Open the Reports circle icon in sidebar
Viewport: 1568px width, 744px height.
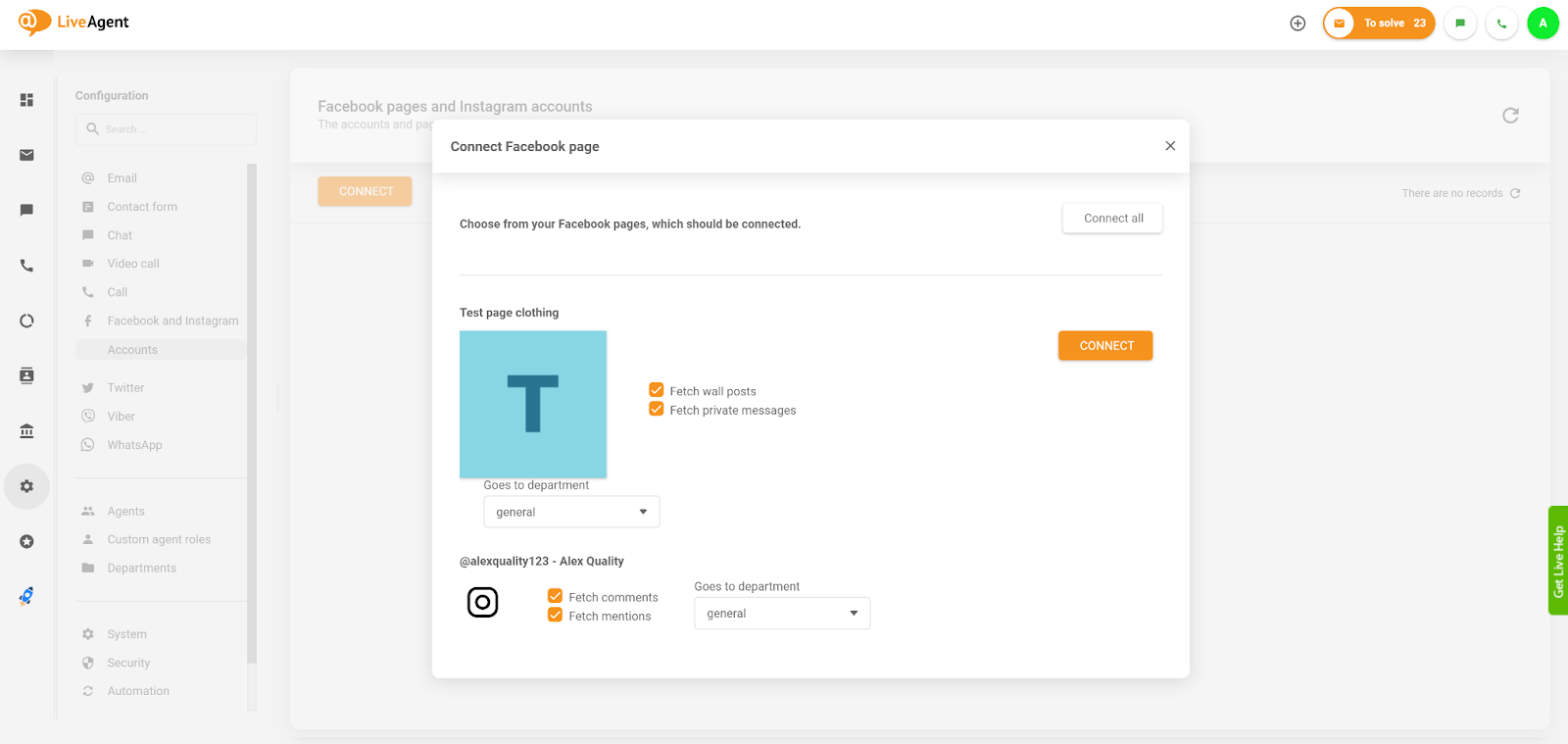[26, 321]
